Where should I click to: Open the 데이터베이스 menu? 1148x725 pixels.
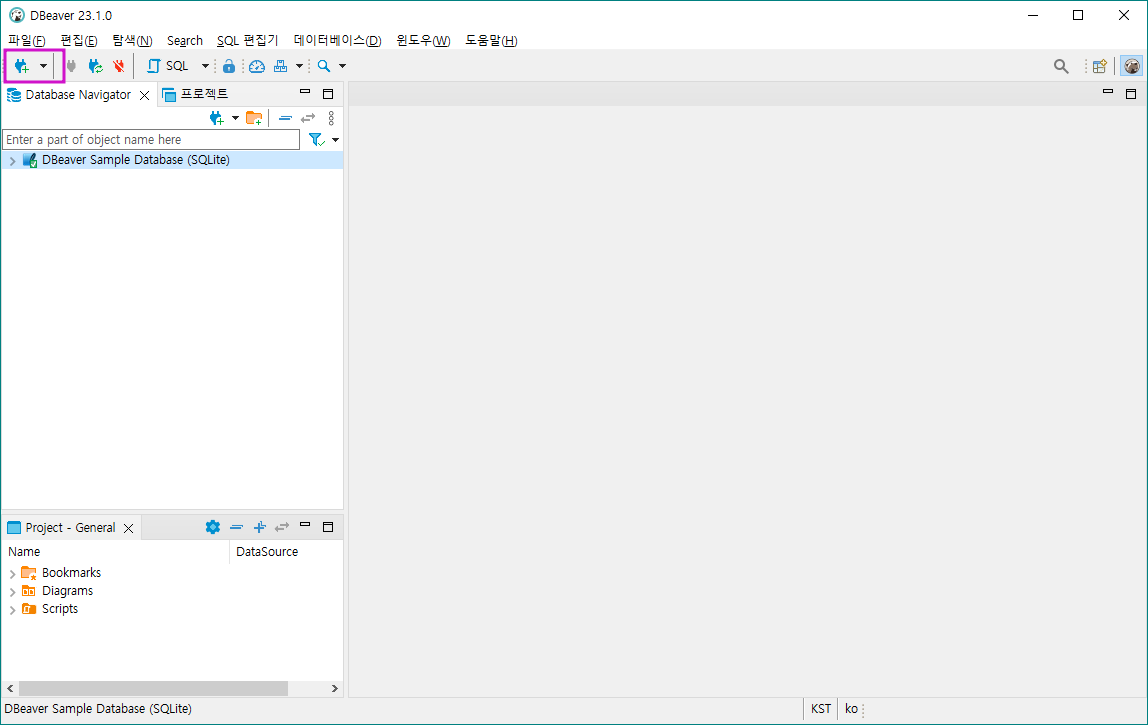tap(338, 40)
